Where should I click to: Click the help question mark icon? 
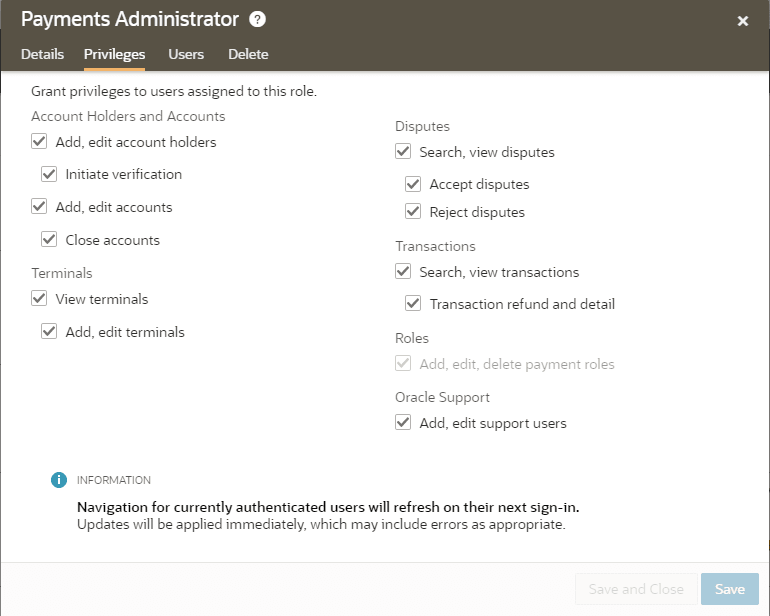(x=258, y=20)
